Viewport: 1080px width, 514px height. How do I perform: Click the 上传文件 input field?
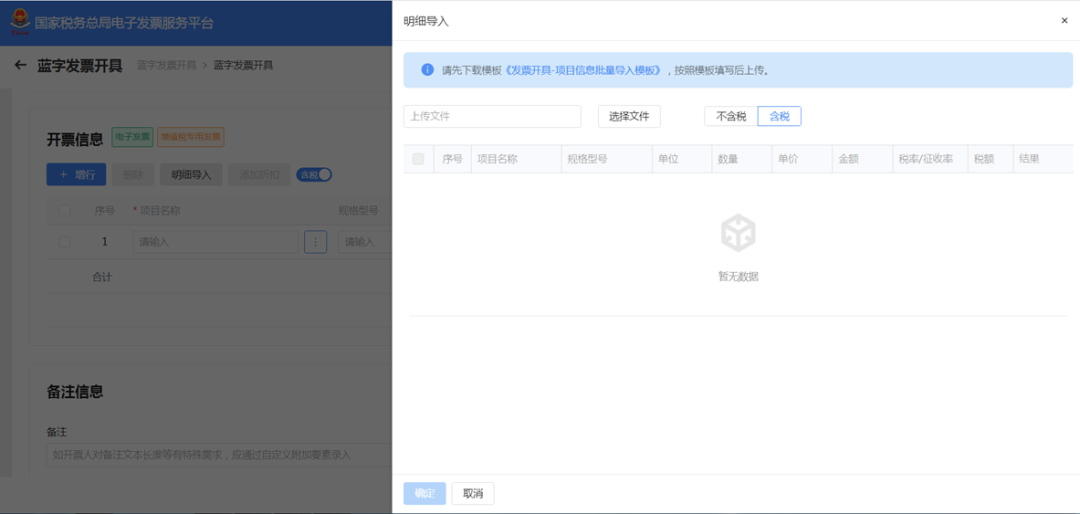(x=492, y=116)
